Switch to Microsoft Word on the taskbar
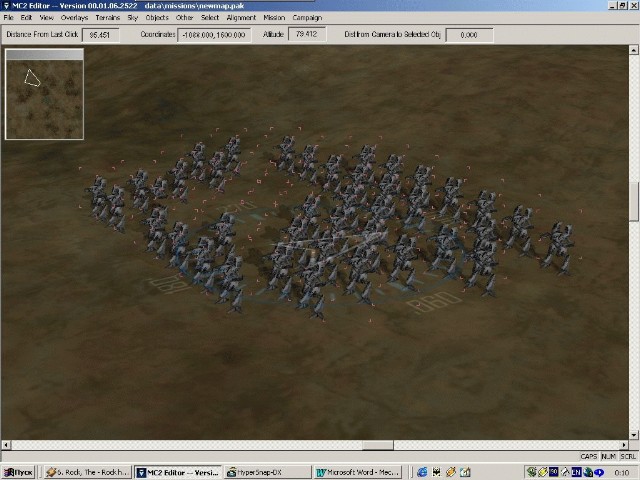The image size is (640, 480). (x=358, y=472)
